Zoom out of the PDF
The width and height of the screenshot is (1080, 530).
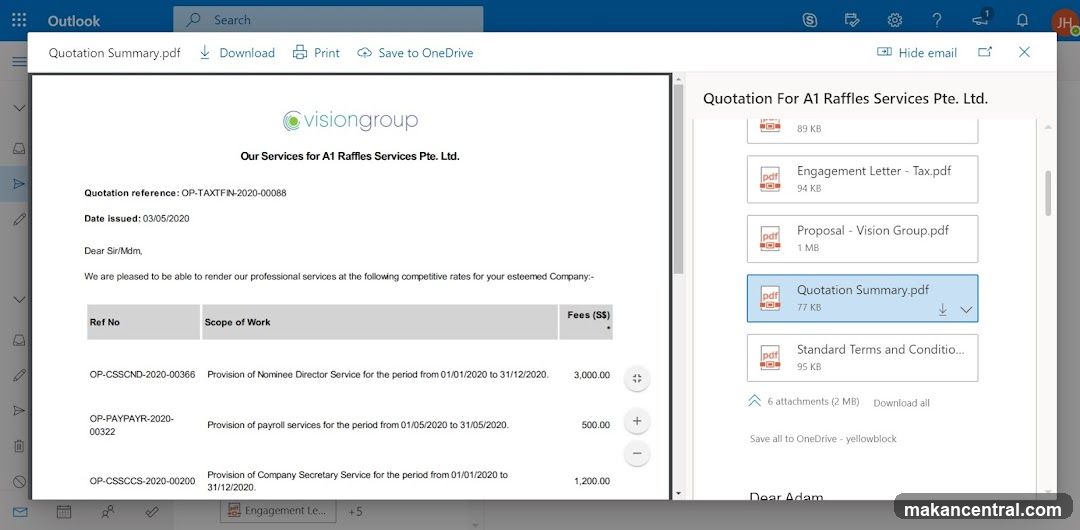(x=637, y=453)
